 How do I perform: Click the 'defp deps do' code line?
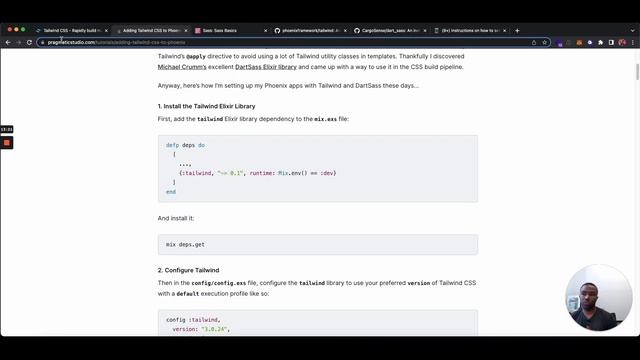(185, 145)
